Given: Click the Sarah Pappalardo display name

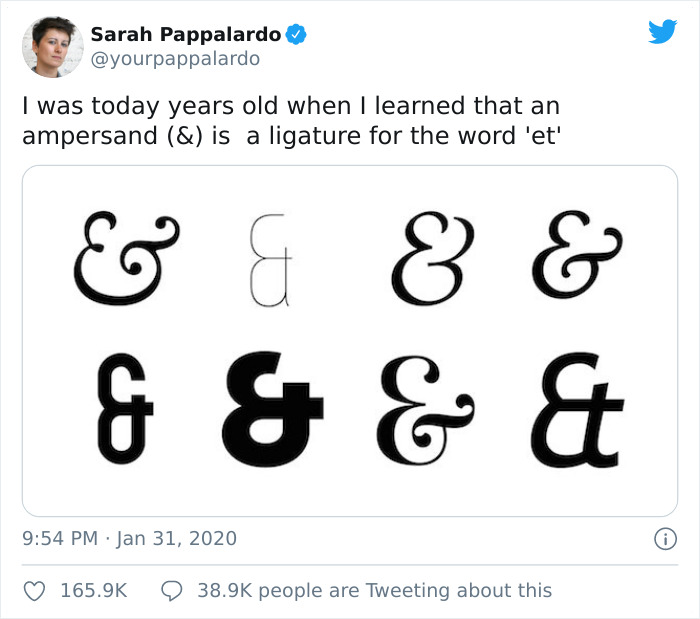Looking at the screenshot, I should pos(186,35).
